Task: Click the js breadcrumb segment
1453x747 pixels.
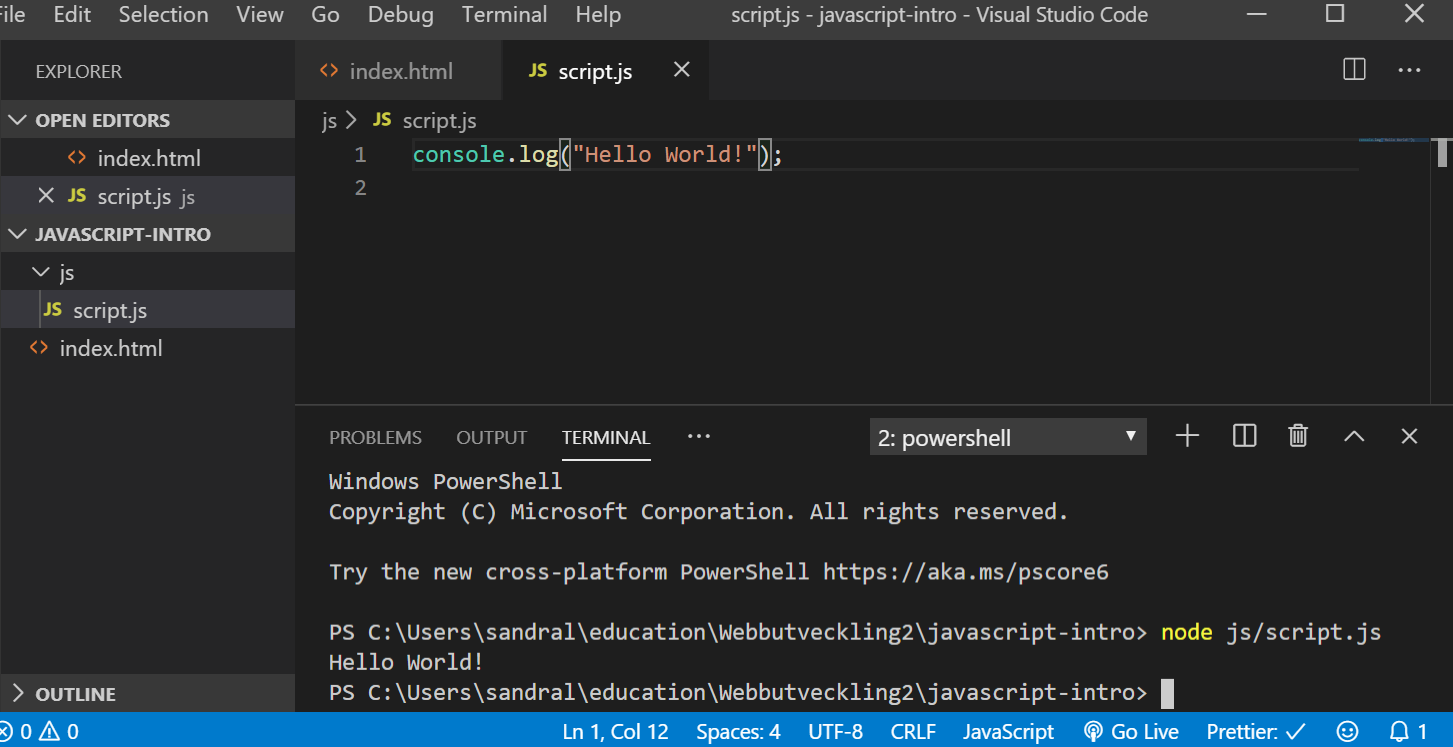Action: coord(329,121)
